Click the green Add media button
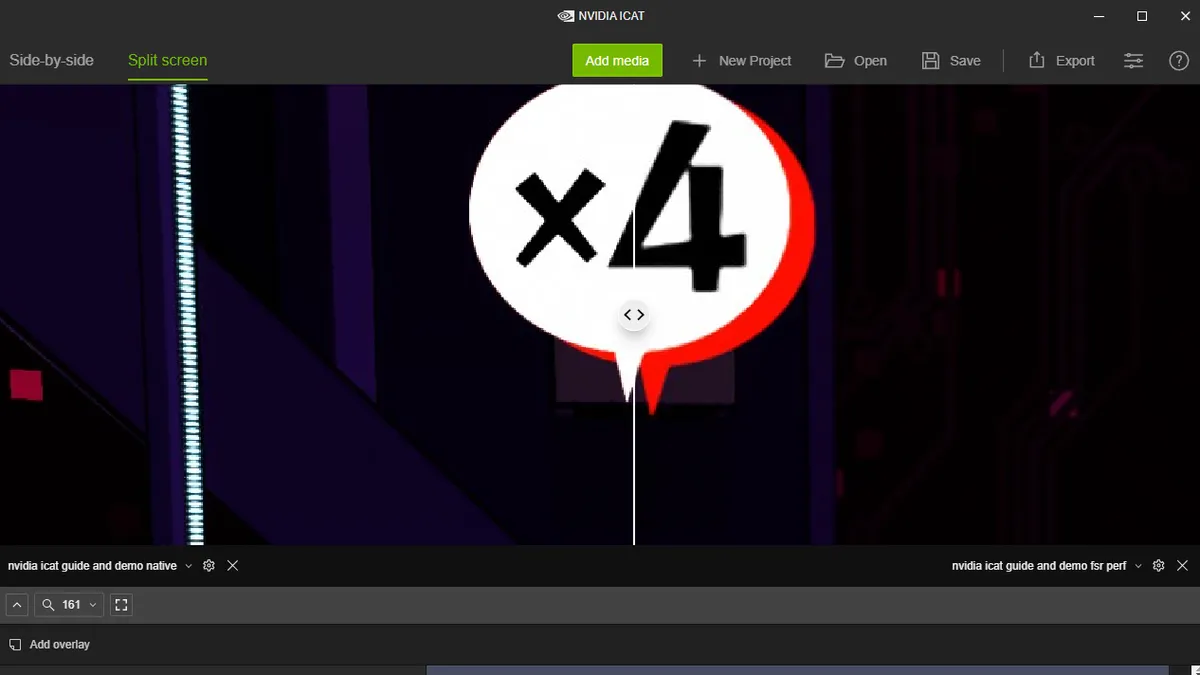The width and height of the screenshot is (1200, 675). (x=617, y=60)
